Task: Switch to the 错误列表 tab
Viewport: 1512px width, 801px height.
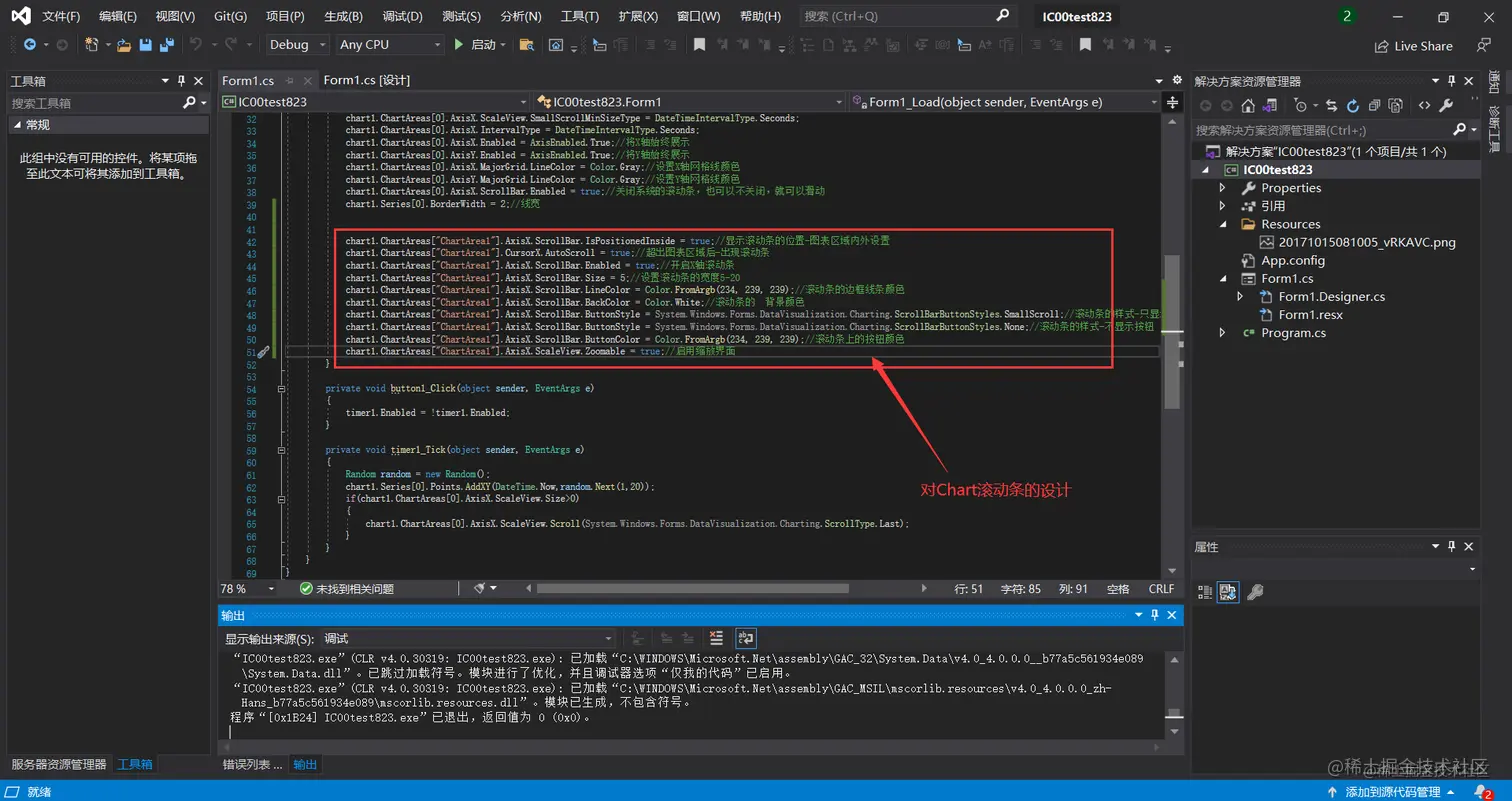Action: pyautogui.click(x=251, y=764)
